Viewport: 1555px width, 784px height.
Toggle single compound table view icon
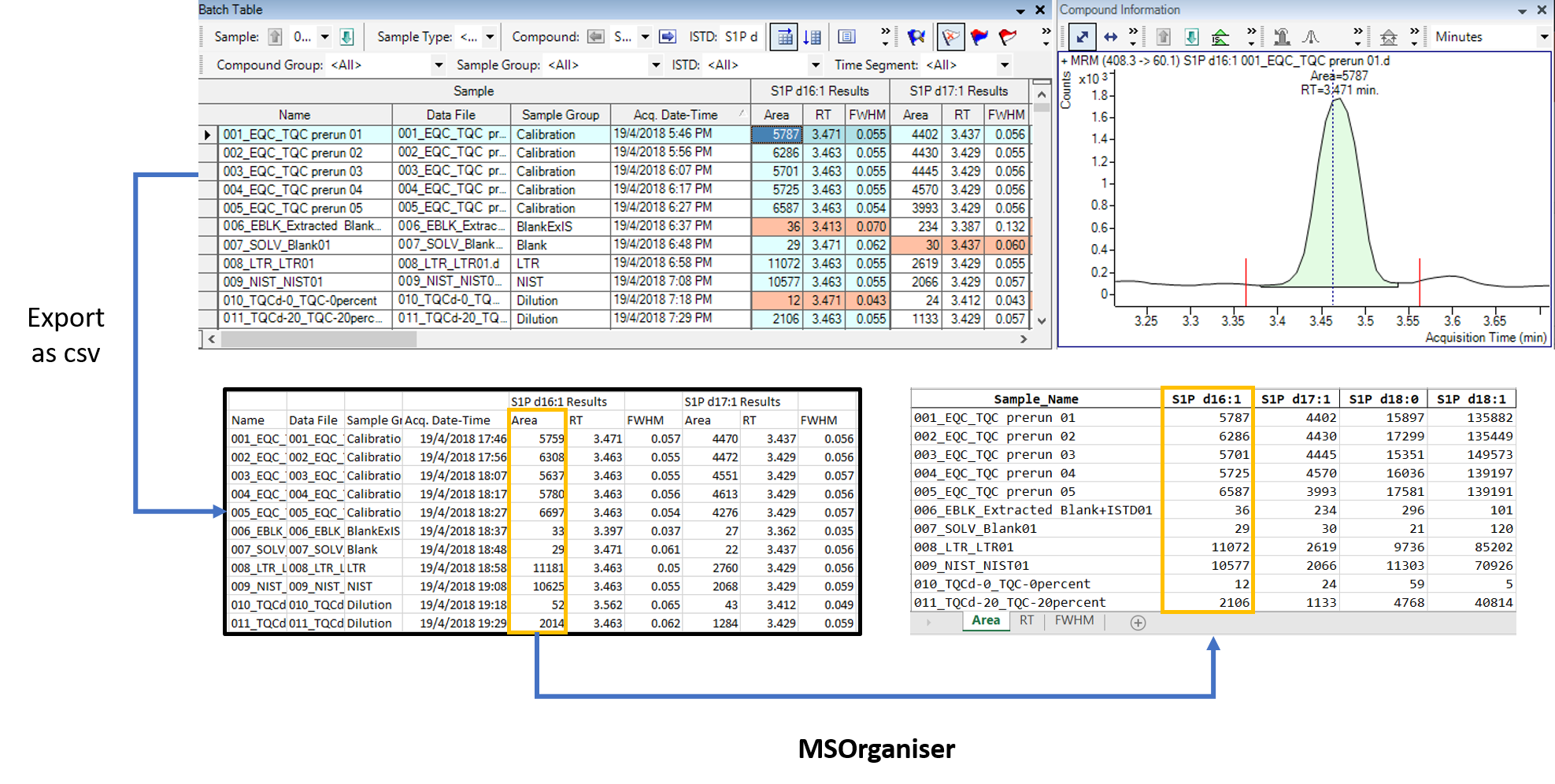(x=784, y=37)
